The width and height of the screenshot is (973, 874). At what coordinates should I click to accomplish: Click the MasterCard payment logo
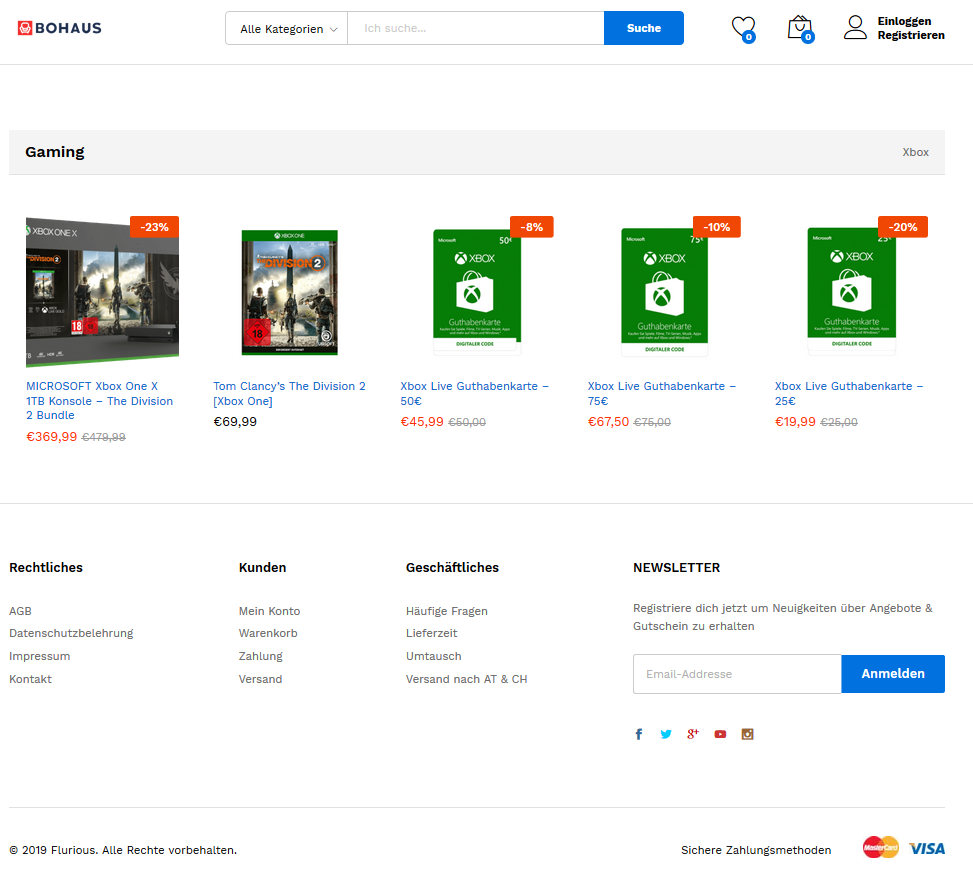881,847
